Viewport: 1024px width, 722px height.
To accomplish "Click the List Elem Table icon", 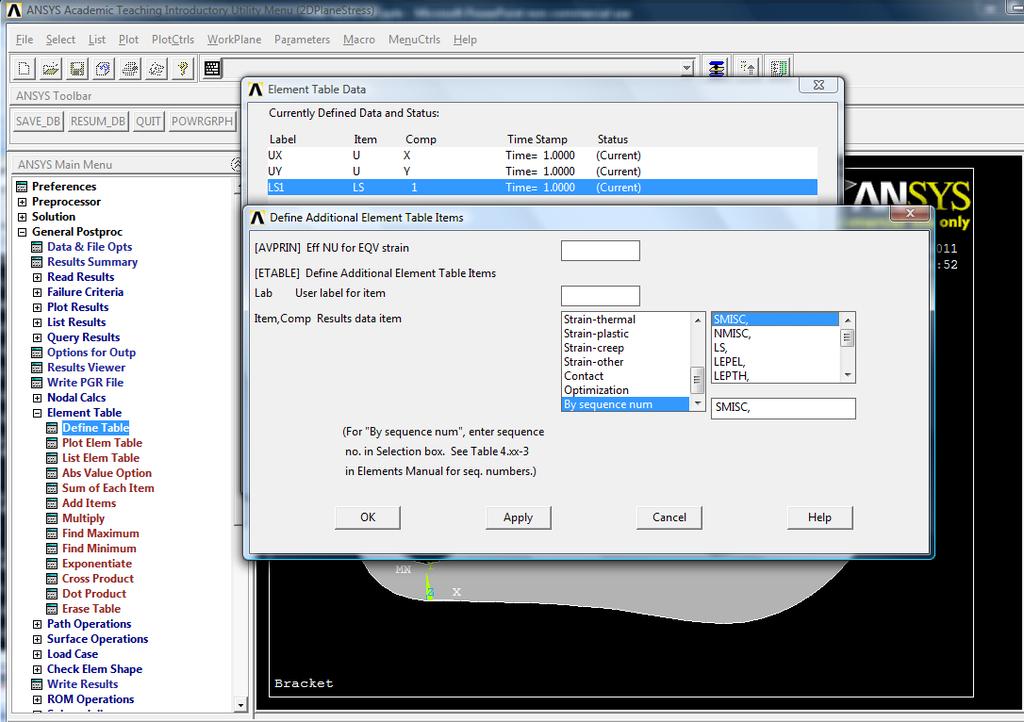I will (52, 458).
